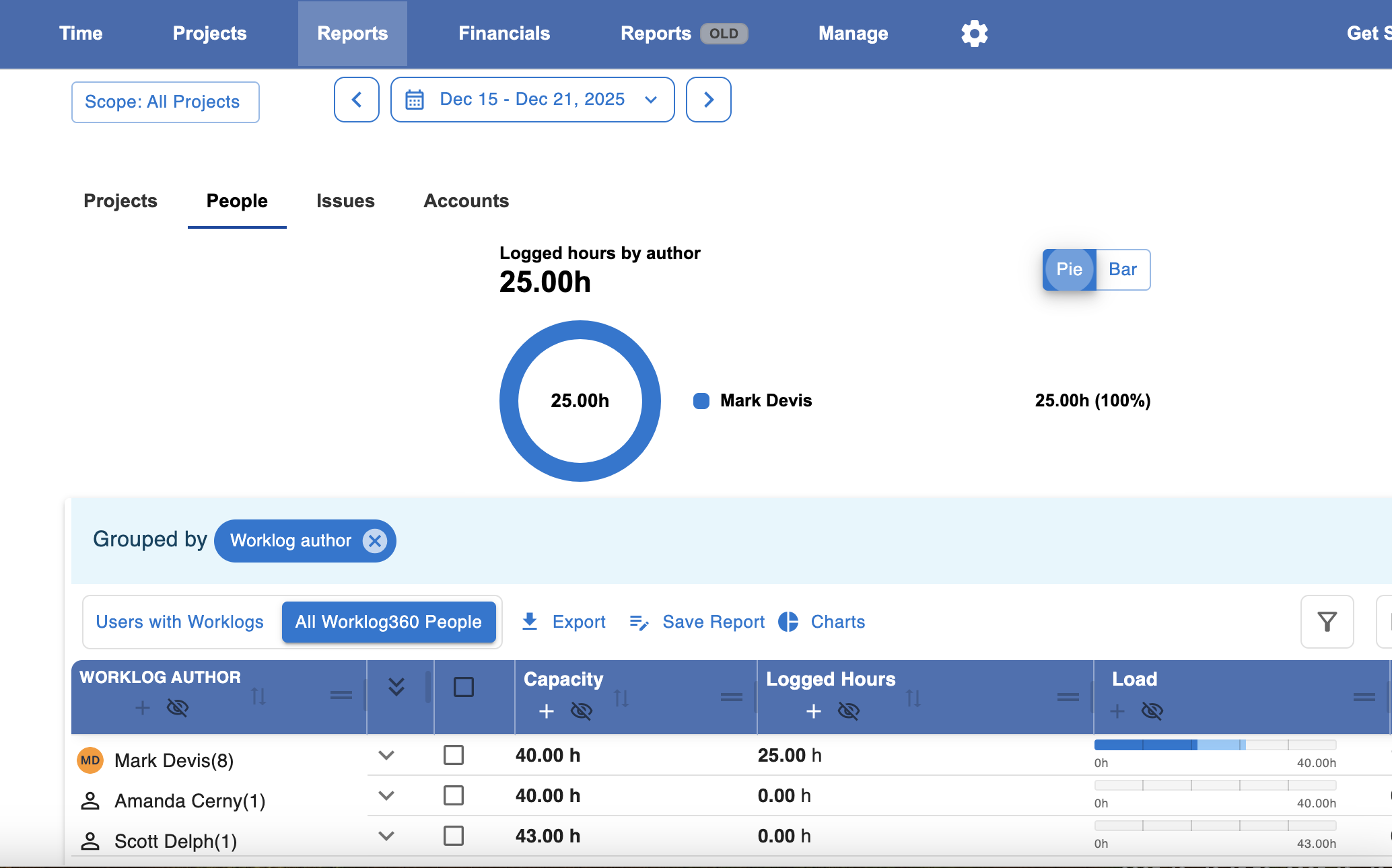Open the settings gear icon
1392x868 pixels.
coord(974,33)
